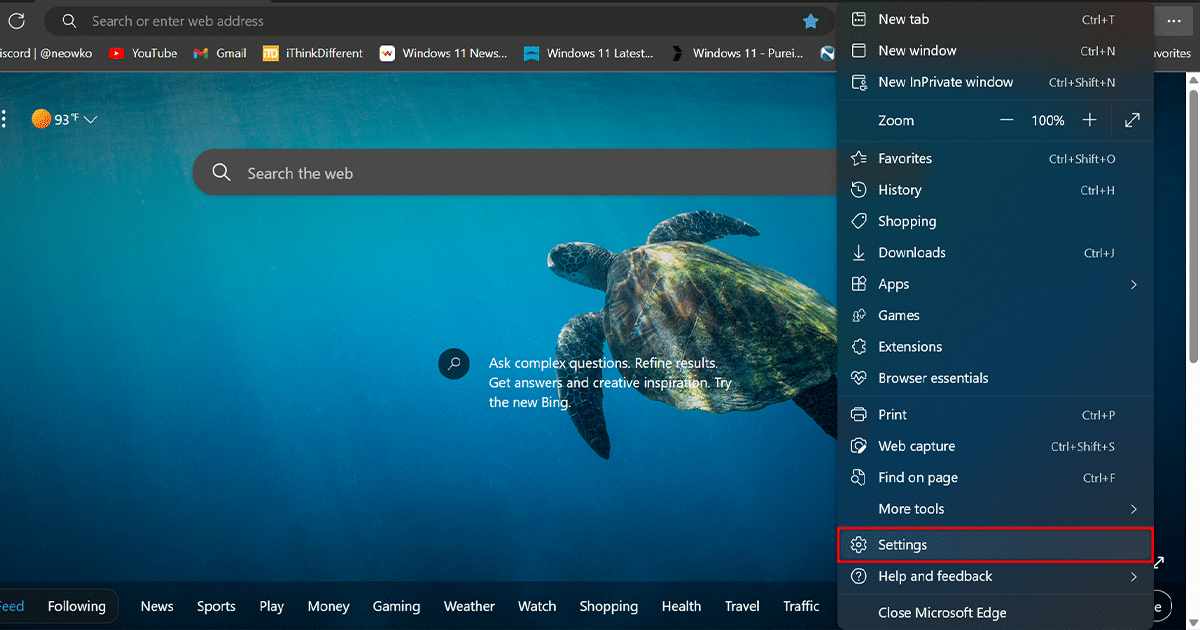This screenshot has height=630, width=1200.
Task: Choose Browser essentials in the menu
Action: click(x=932, y=378)
